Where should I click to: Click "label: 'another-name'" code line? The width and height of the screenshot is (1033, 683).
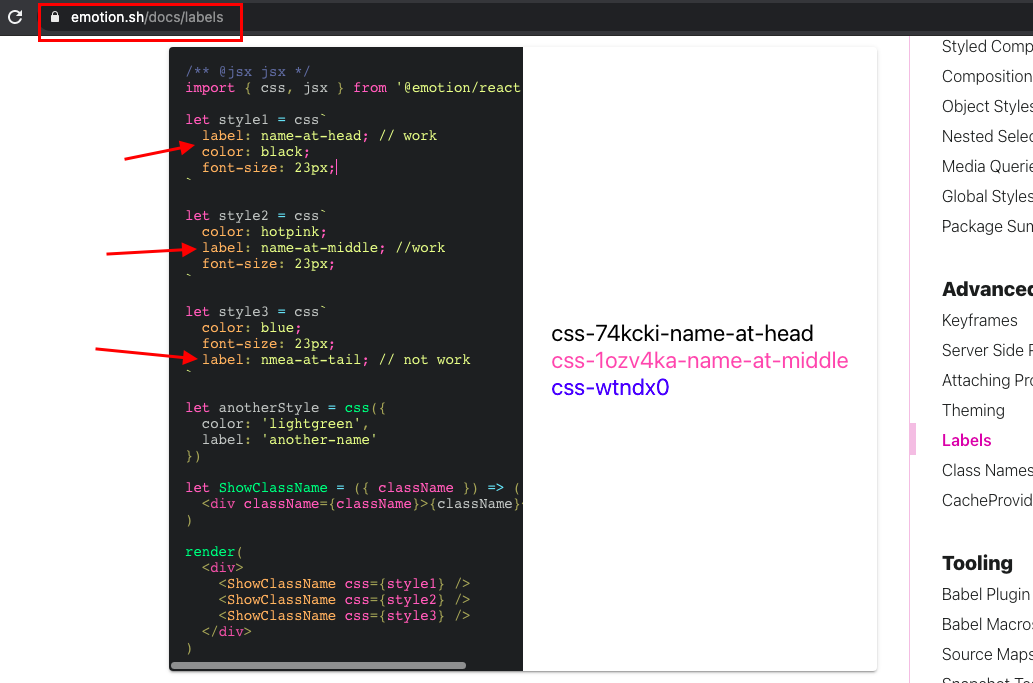pos(289,439)
